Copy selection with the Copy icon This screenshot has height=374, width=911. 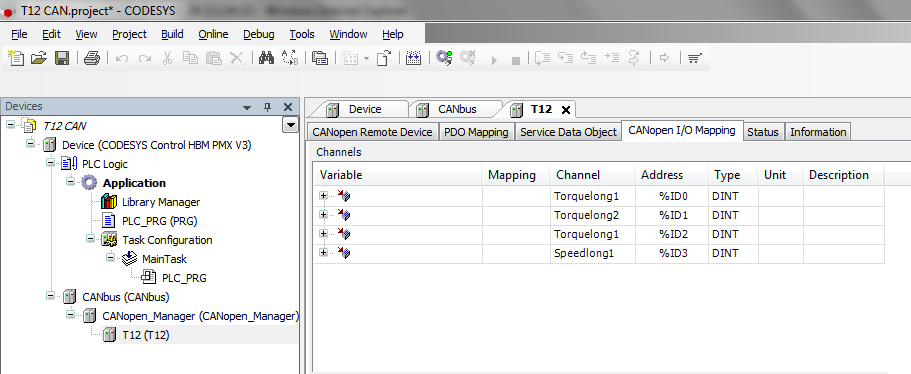190,58
